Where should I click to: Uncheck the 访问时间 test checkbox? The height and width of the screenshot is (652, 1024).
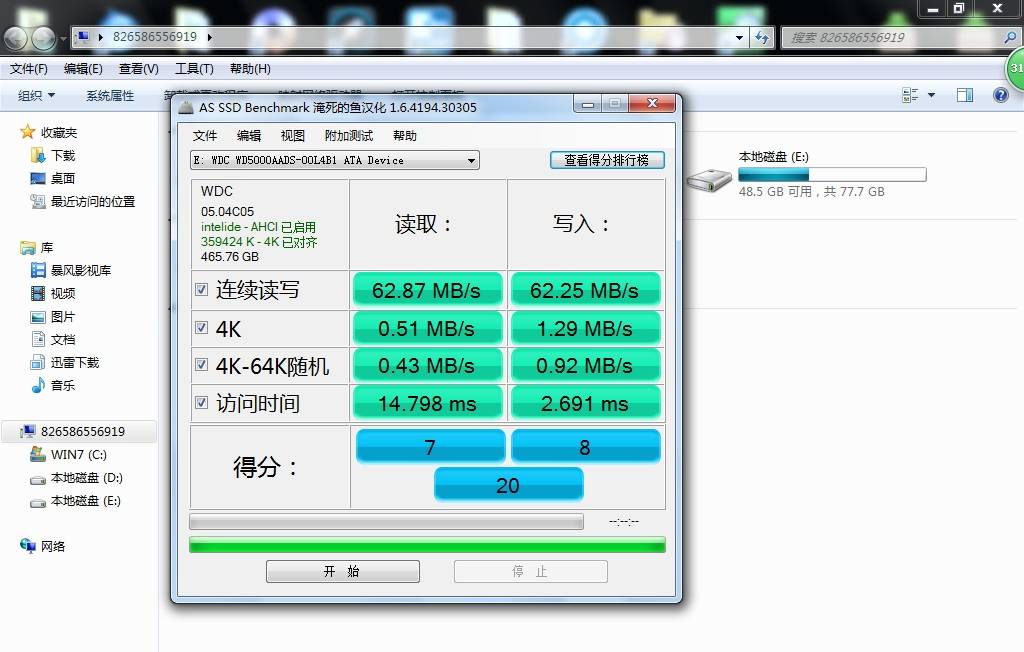[202, 403]
